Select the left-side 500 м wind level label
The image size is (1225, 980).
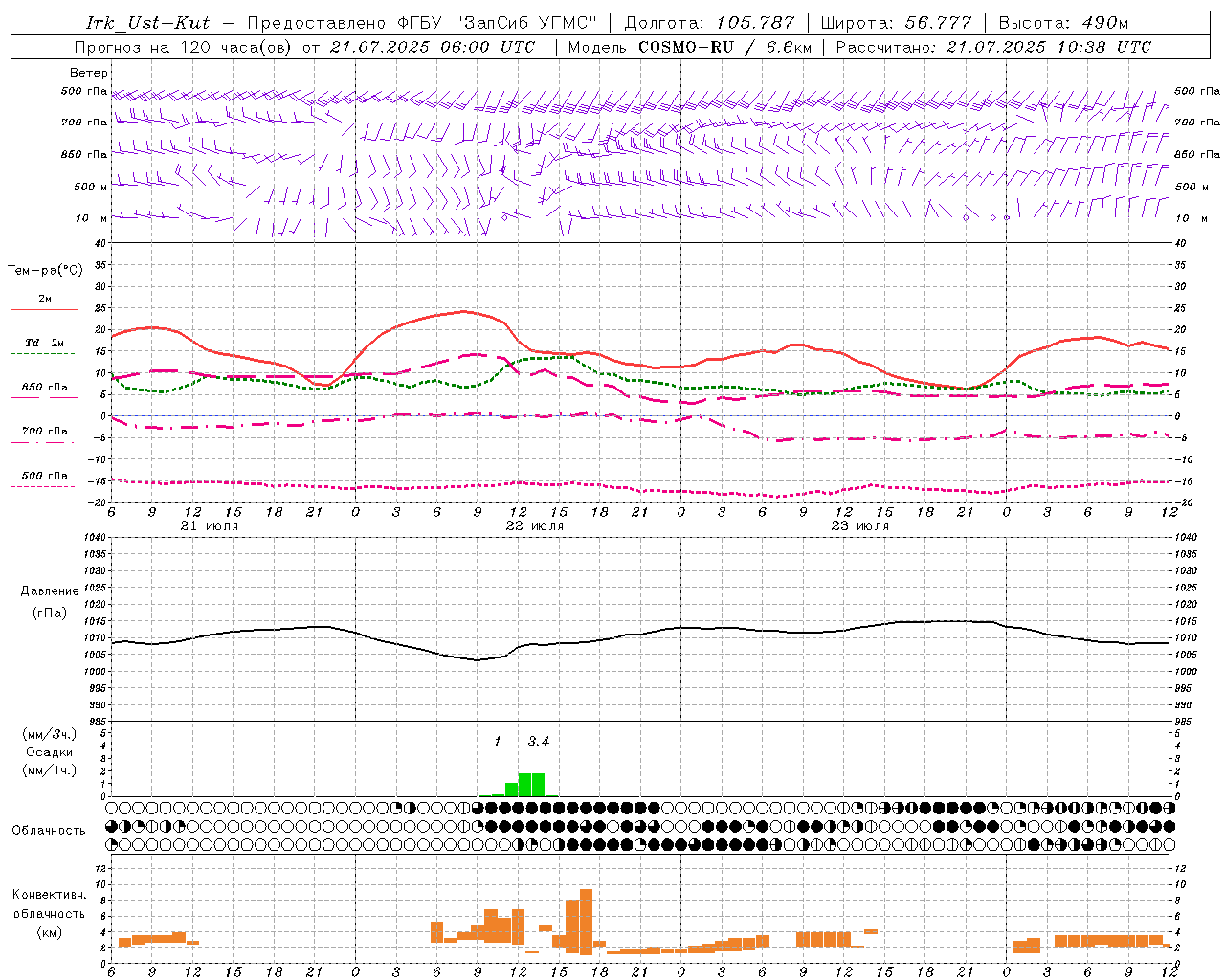click(x=91, y=187)
